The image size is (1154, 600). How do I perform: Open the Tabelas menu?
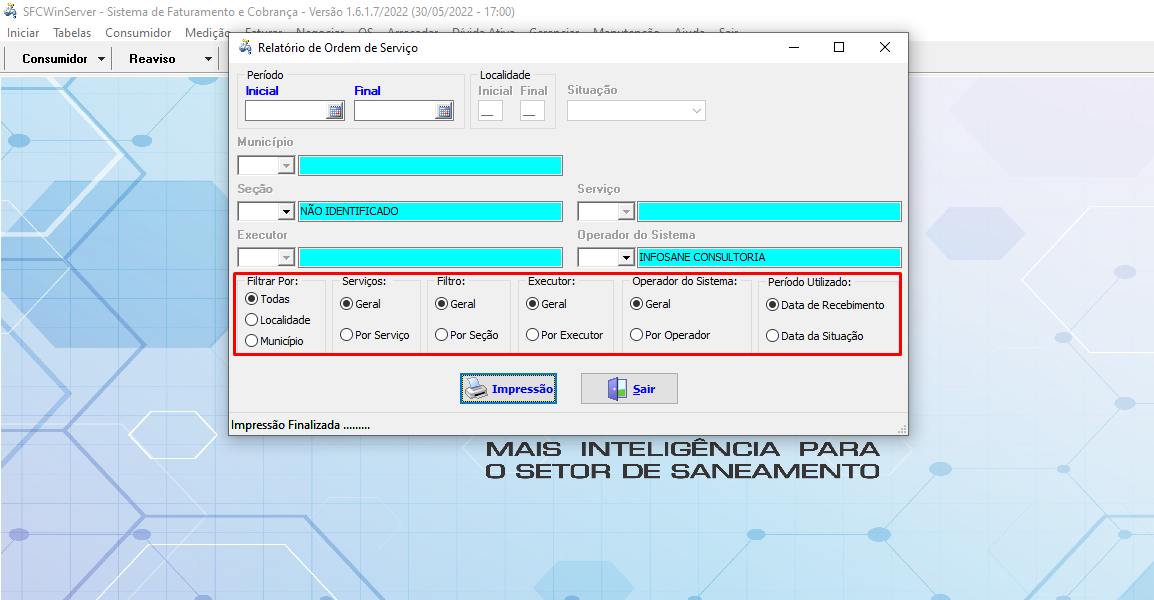pyautogui.click(x=71, y=32)
